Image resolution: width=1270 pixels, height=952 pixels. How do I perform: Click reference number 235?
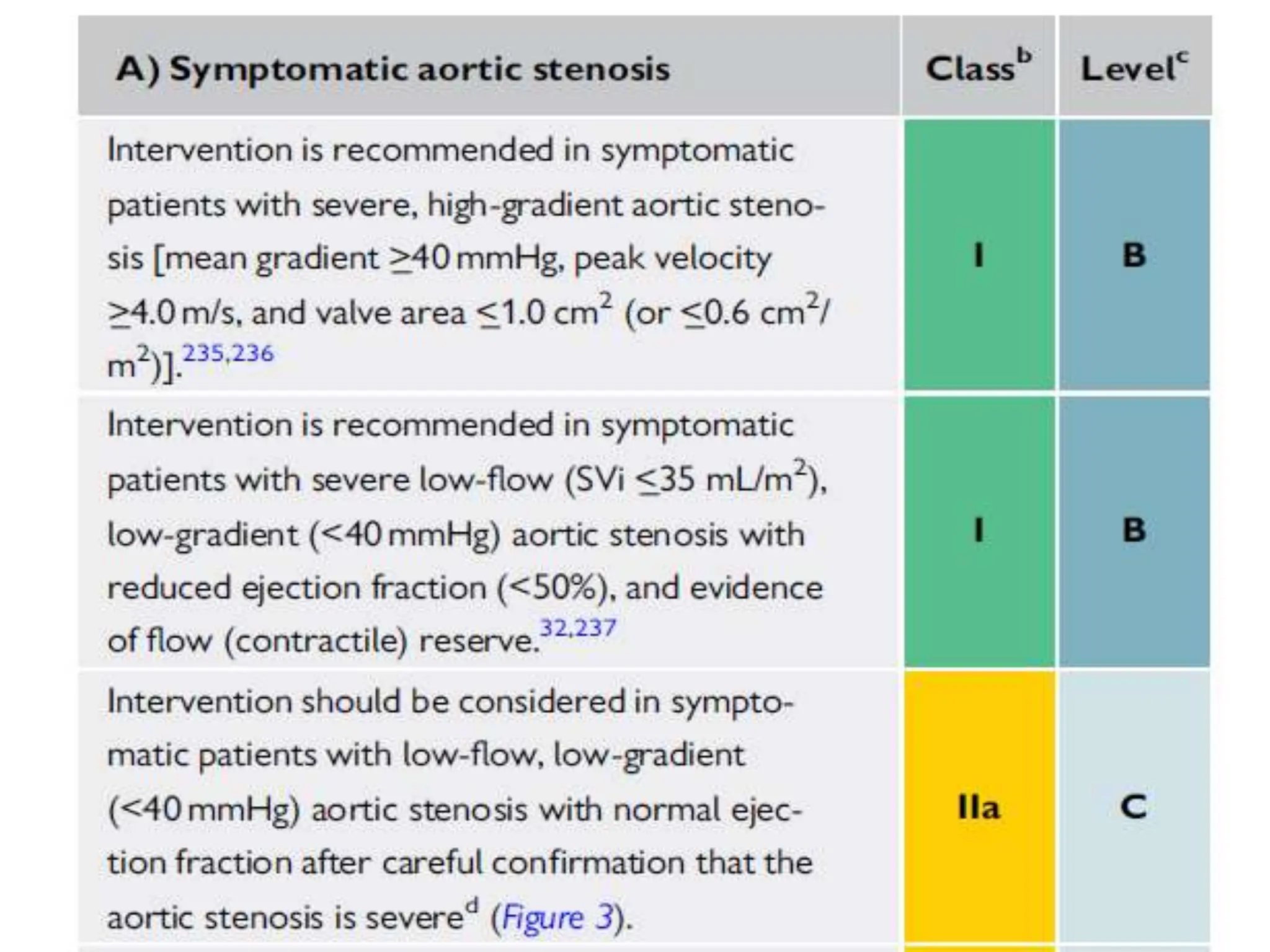point(202,353)
